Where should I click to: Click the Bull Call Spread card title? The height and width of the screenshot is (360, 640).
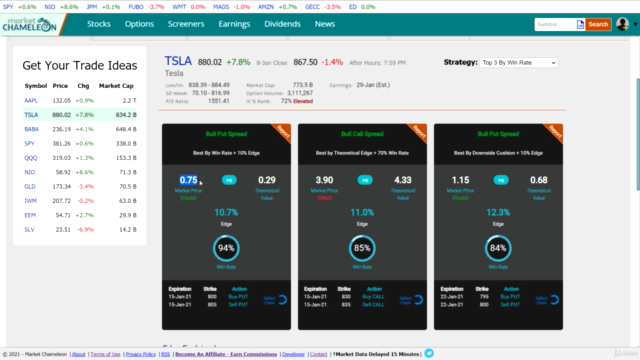pos(362,134)
